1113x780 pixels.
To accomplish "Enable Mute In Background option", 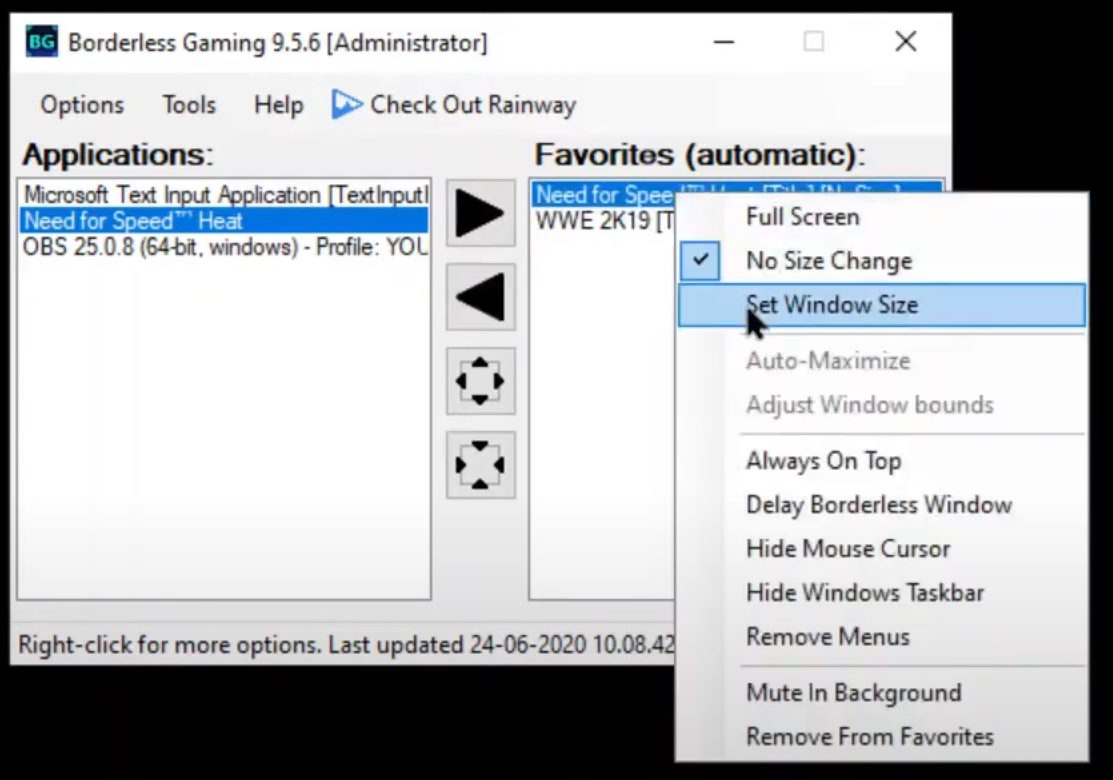I will coord(853,693).
